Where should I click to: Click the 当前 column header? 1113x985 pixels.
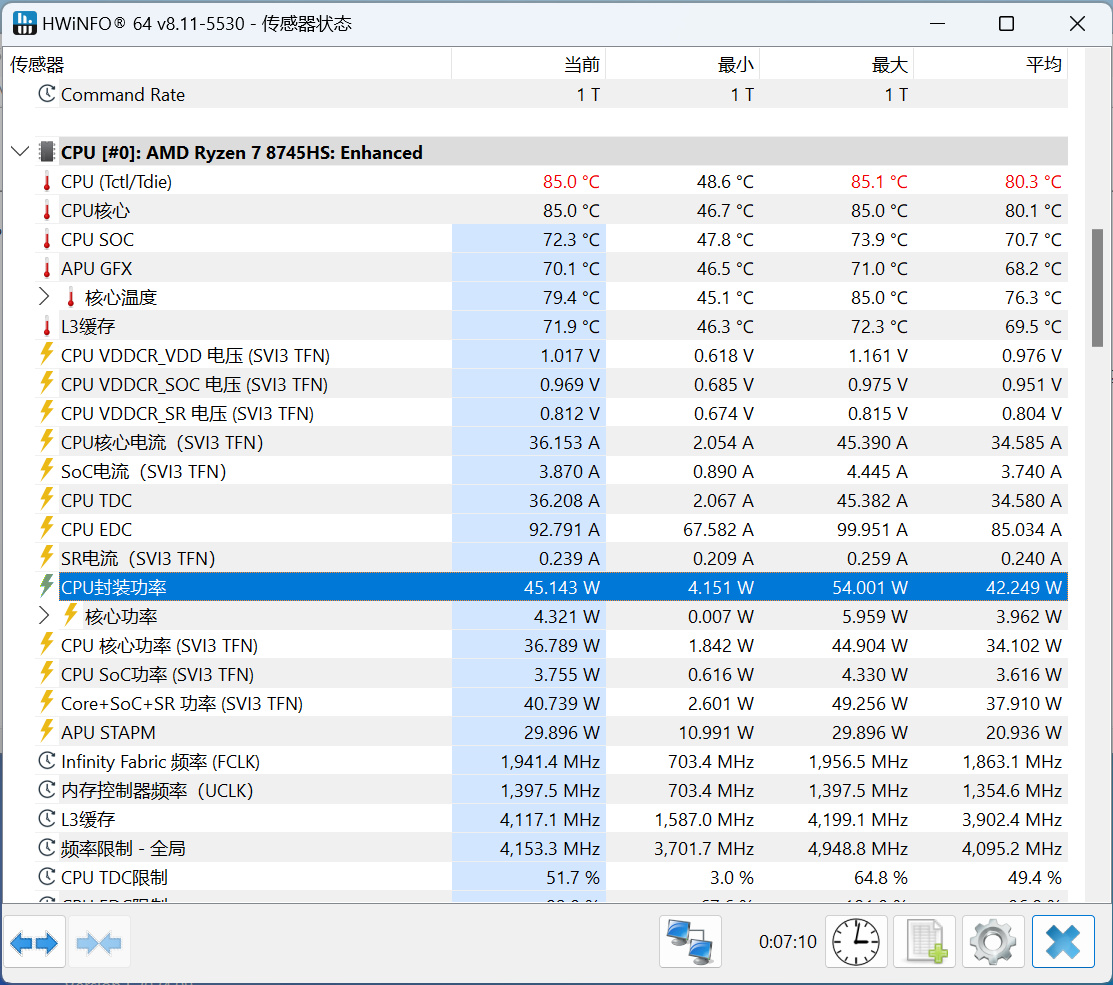(x=529, y=65)
